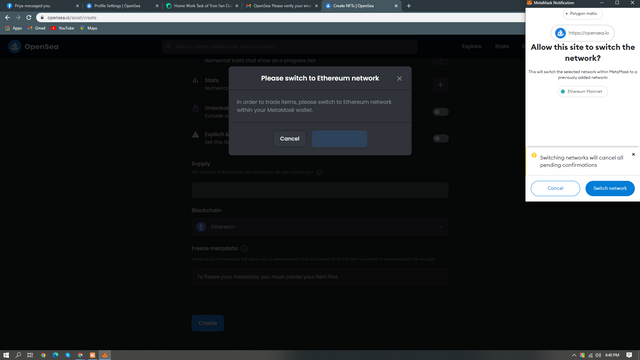
Task: Toggle Explicit & Sensitive Content switch
Action: point(440,139)
